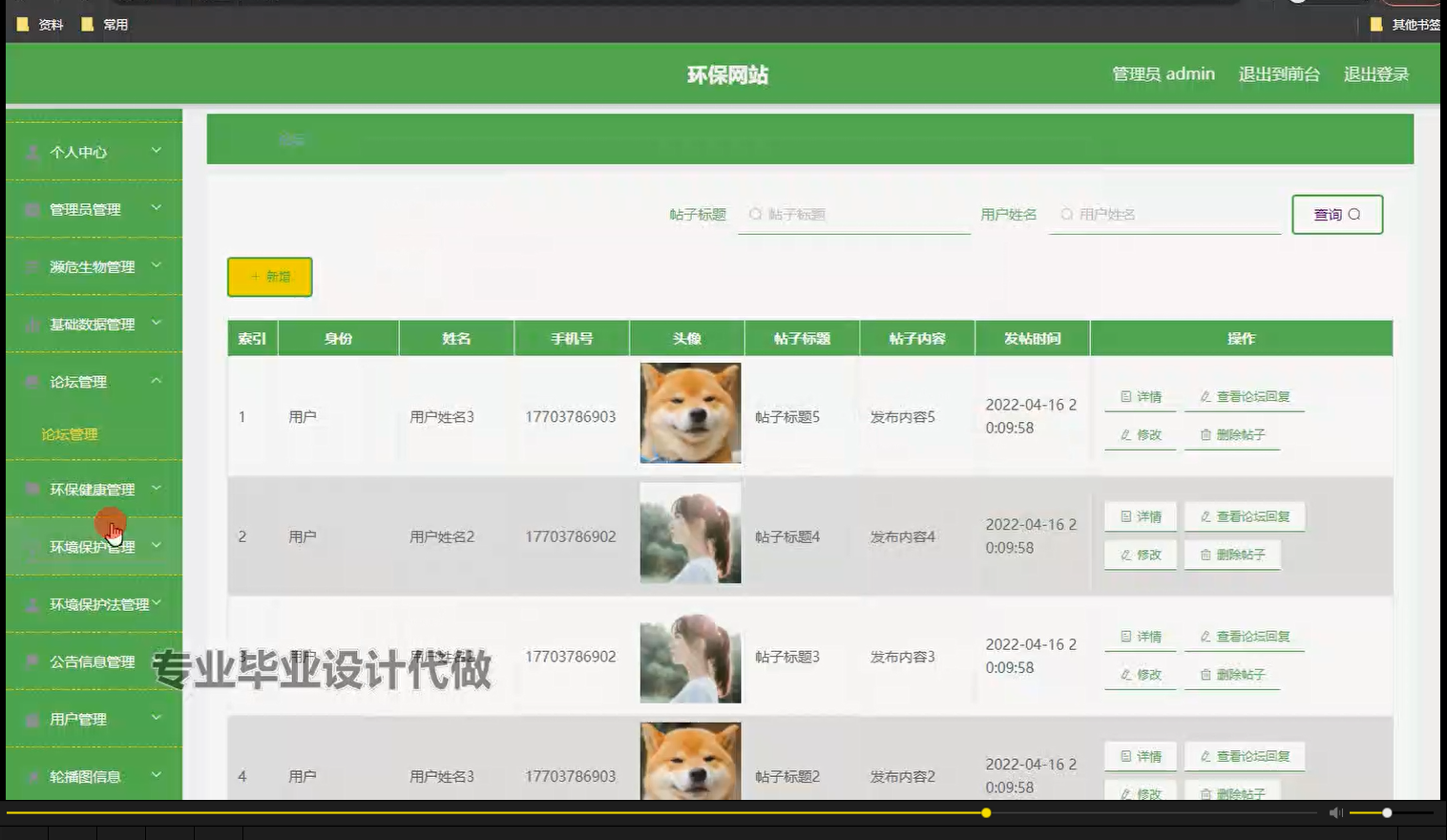Open 退出到前台 in the top navigation
This screenshot has height=840, width=1447.
click(1279, 73)
